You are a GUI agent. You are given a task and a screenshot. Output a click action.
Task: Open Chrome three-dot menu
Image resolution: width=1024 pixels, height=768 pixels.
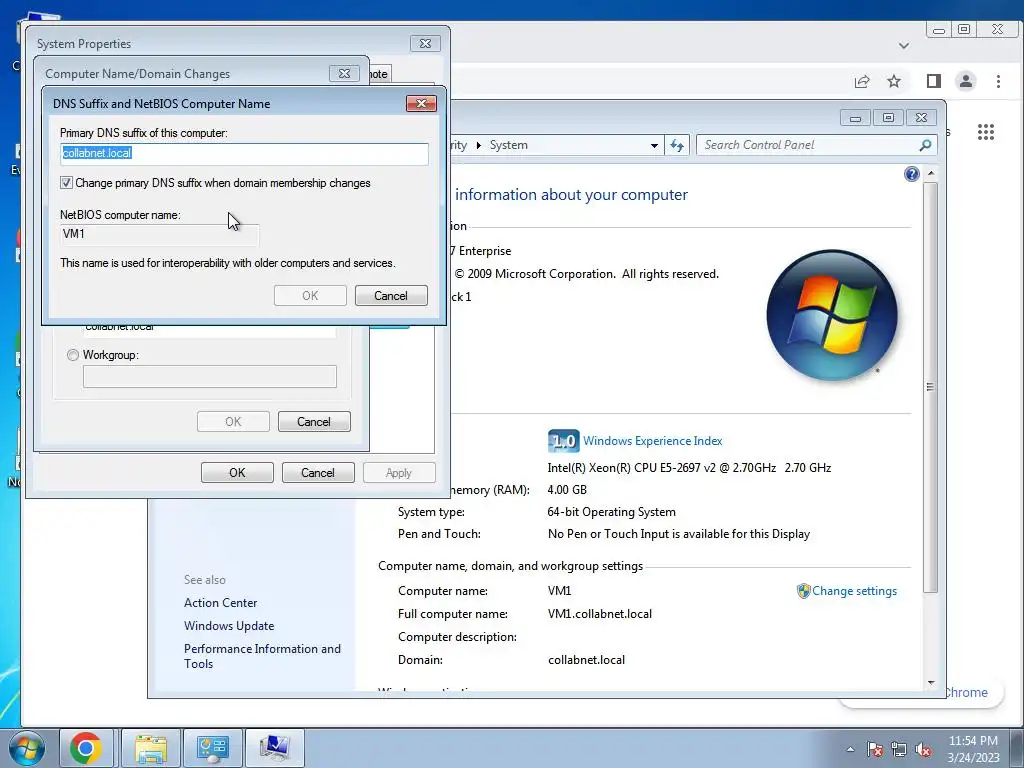(998, 81)
